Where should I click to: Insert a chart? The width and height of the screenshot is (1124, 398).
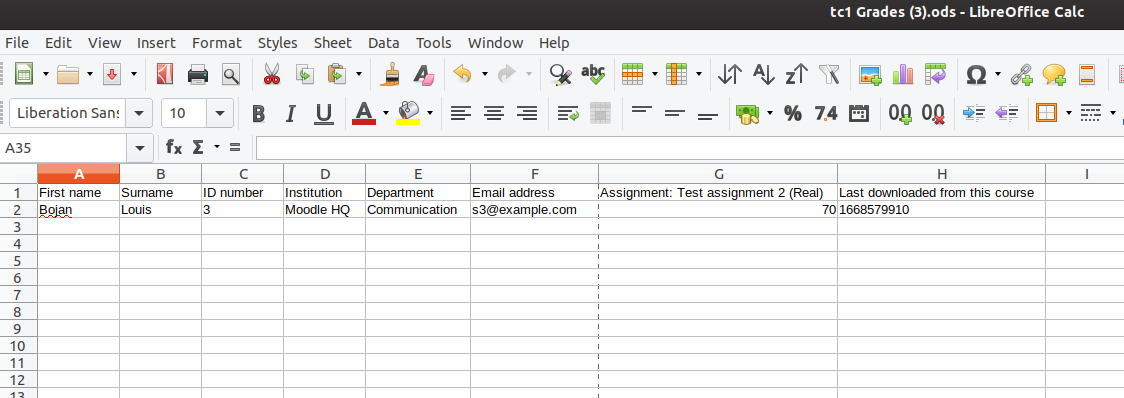(902, 74)
